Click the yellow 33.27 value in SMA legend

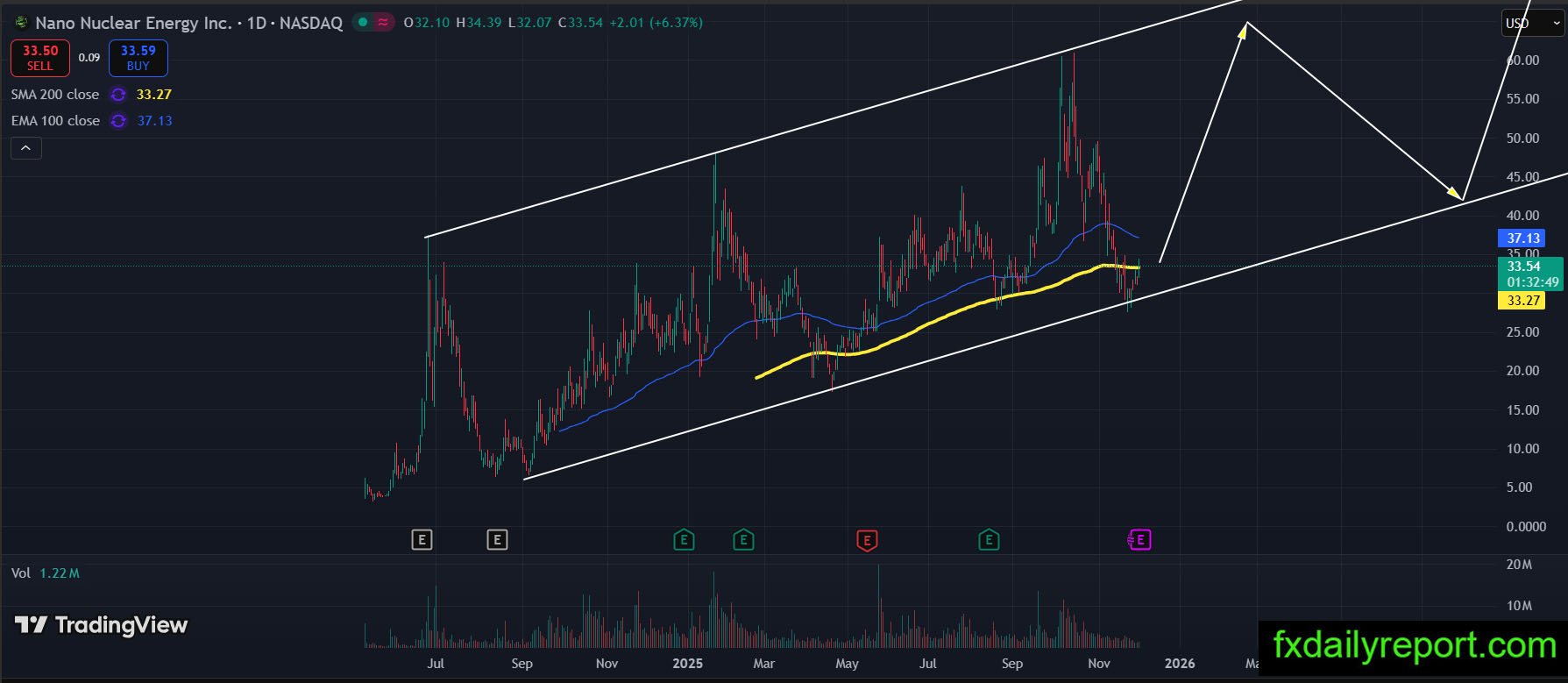point(154,95)
